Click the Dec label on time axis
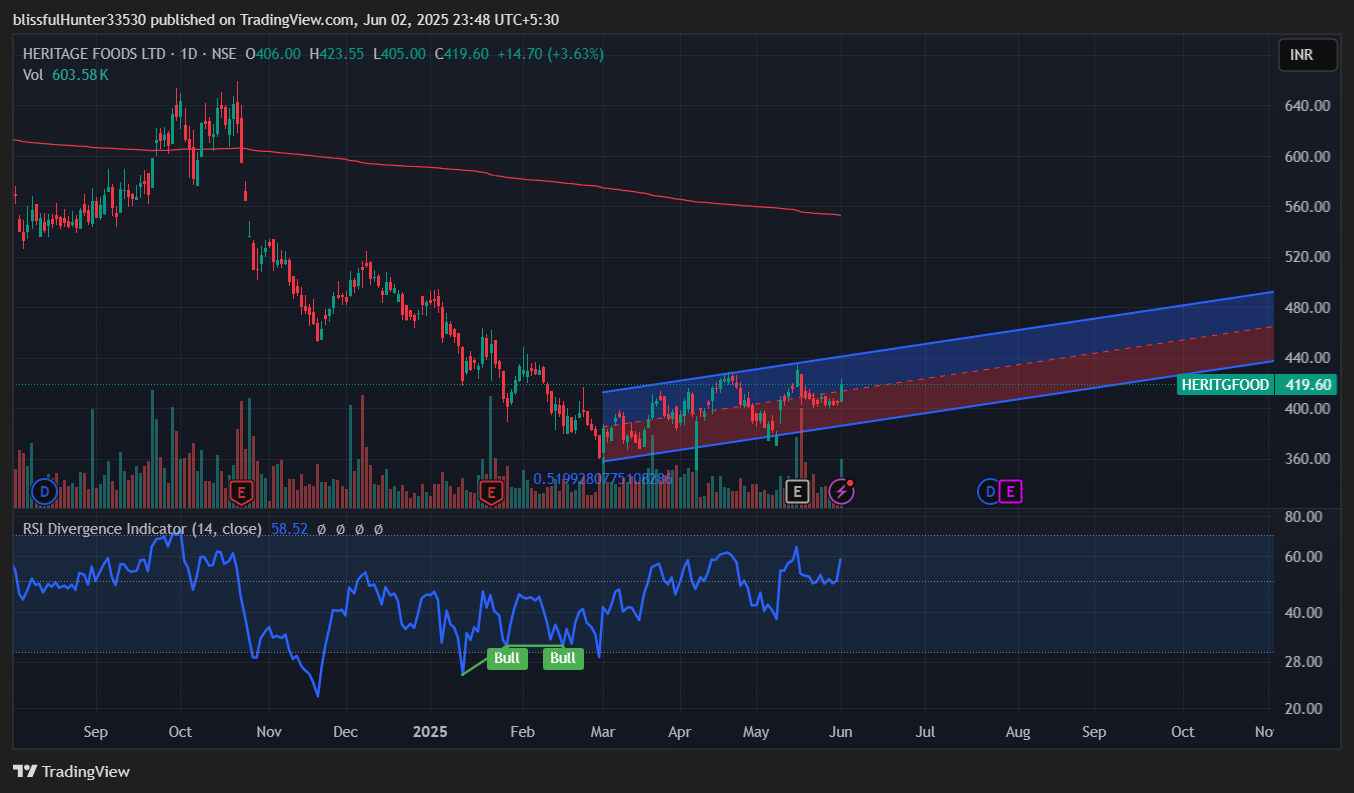1354x793 pixels. tap(345, 732)
